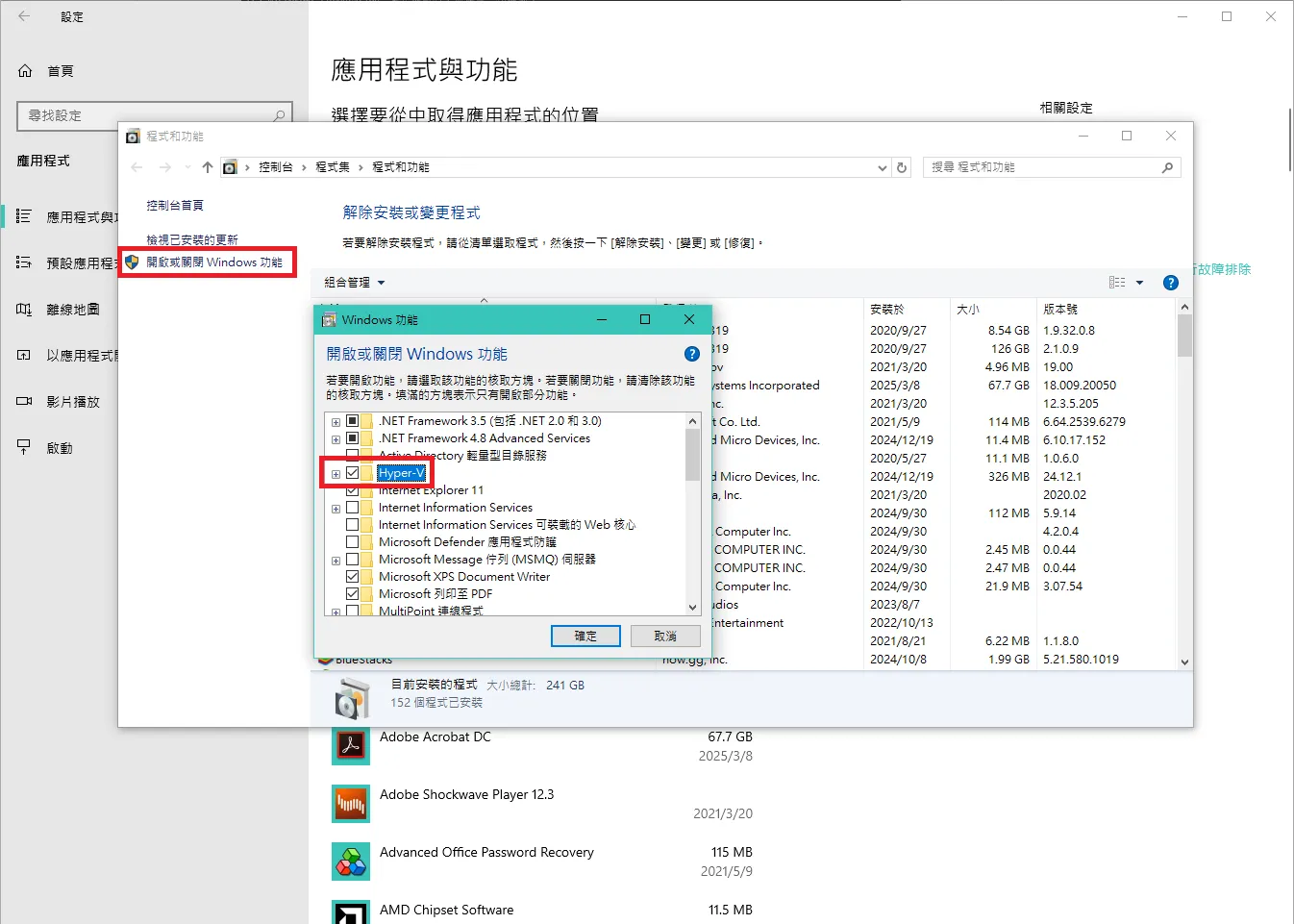This screenshot has height=924, width=1294.
Task: Open Startup via its sidebar icon
Action: 24,447
